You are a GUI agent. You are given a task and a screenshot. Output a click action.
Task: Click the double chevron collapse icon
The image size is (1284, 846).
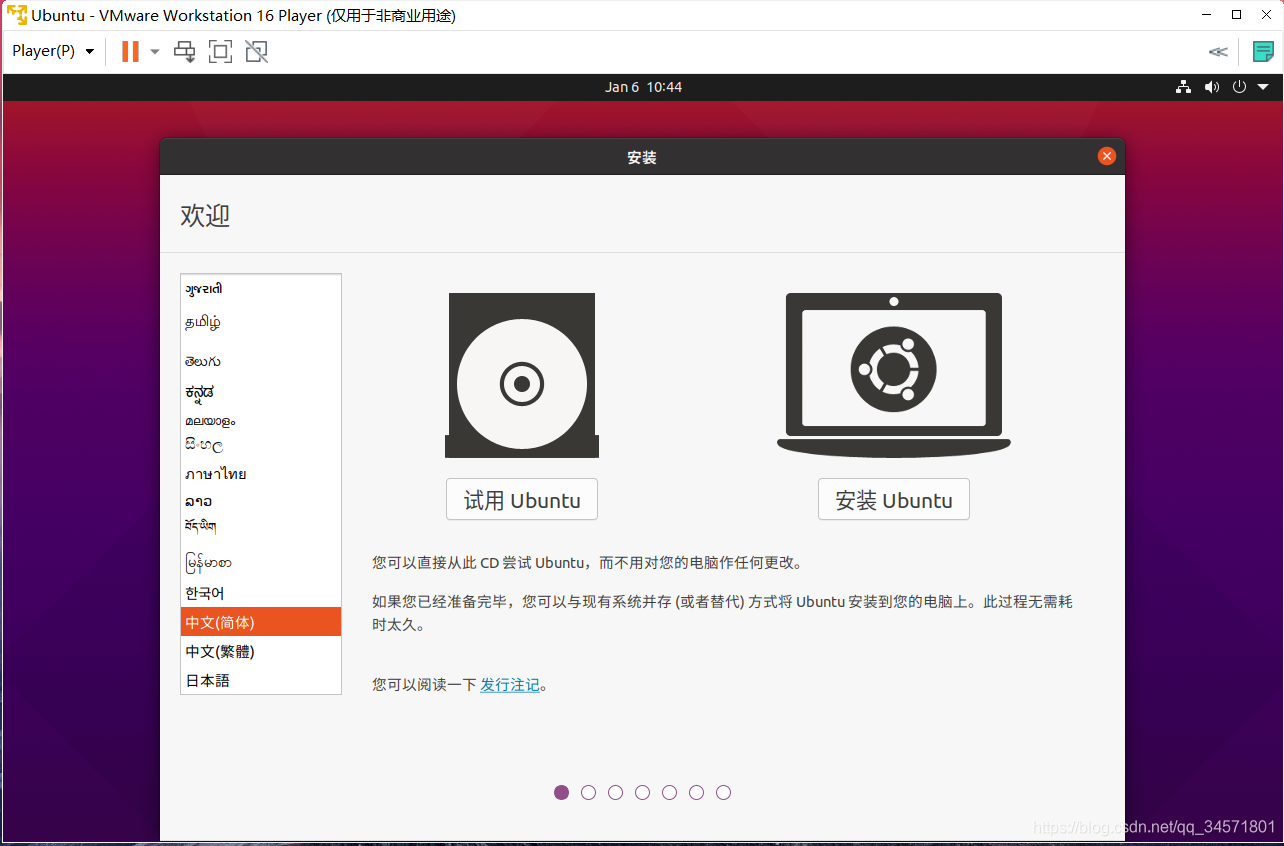(1218, 52)
